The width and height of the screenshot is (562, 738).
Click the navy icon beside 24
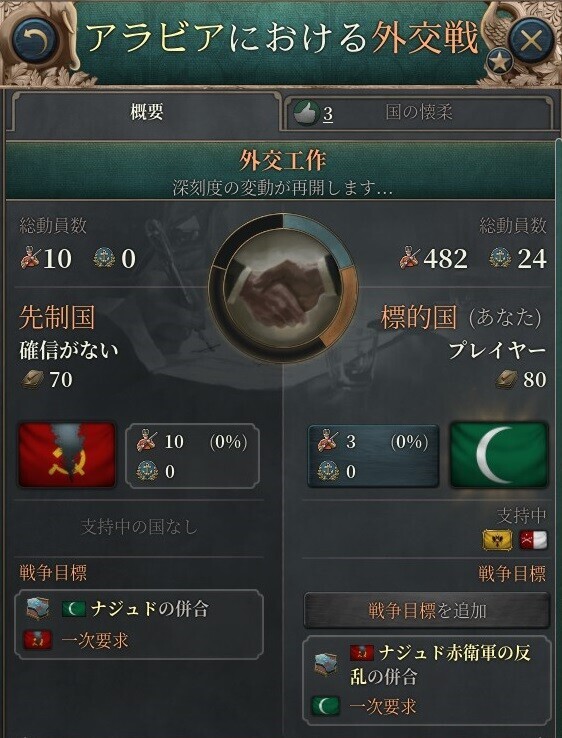pos(500,258)
